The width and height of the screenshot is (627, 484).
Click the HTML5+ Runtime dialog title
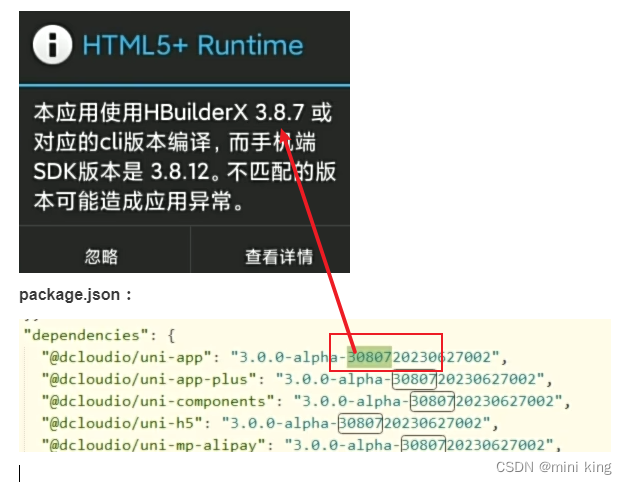click(193, 45)
